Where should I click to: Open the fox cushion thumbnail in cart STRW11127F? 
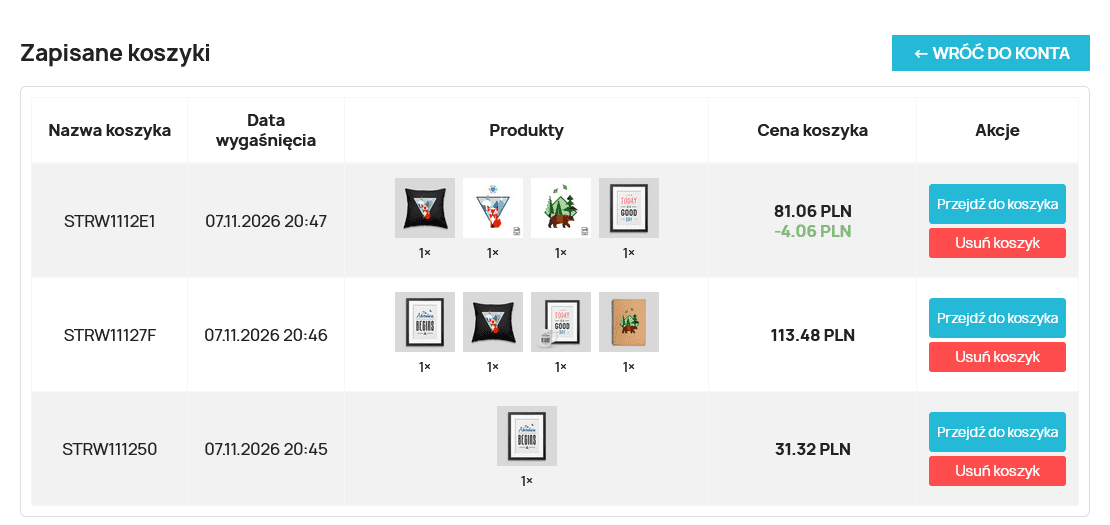click(x=493, y=322)
